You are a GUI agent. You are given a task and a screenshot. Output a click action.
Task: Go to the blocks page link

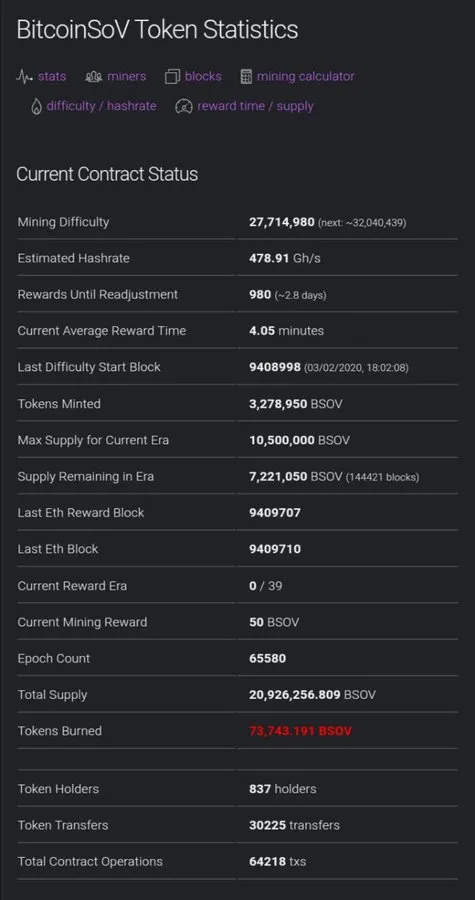coord(203,76)
